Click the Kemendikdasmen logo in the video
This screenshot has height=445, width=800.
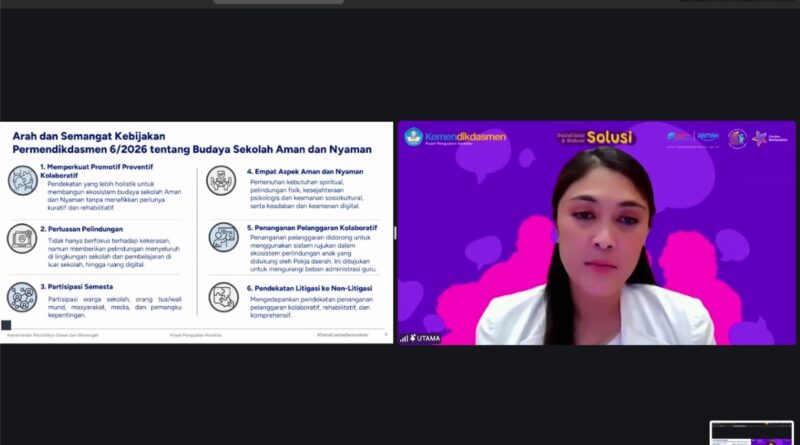tap(455, 137)
